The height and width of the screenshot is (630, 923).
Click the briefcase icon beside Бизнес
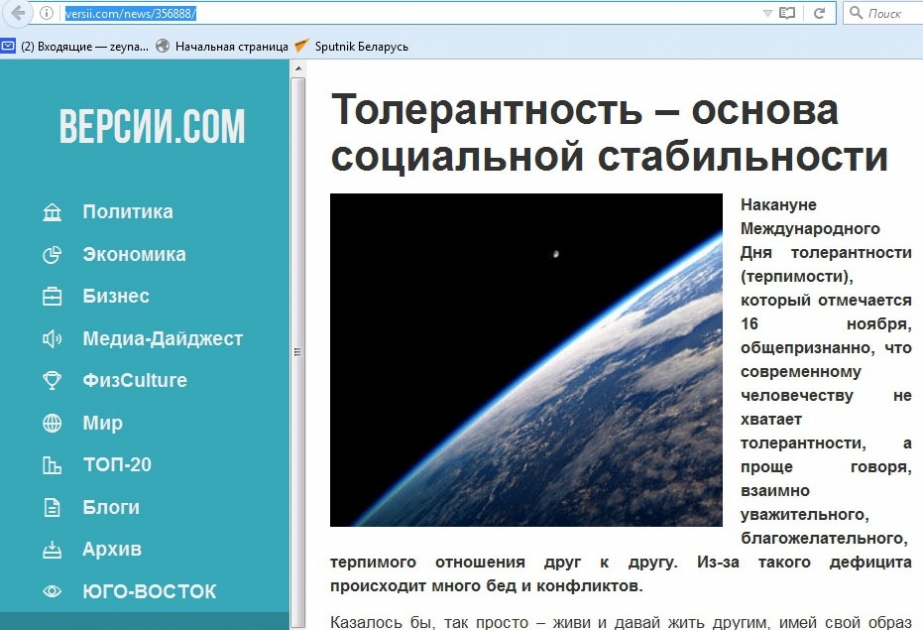[52, 296]
